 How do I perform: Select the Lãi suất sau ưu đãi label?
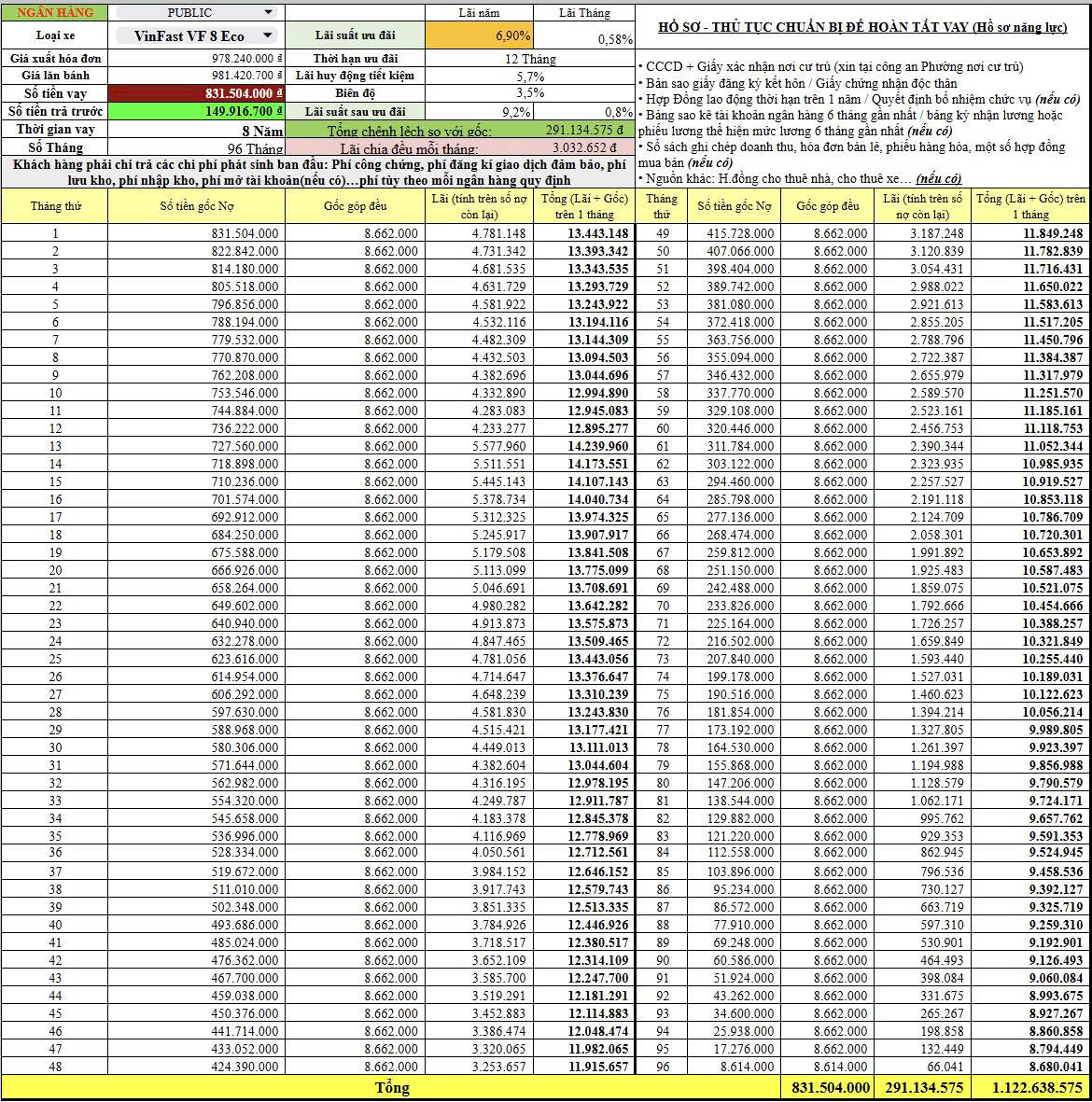(355, 111)
